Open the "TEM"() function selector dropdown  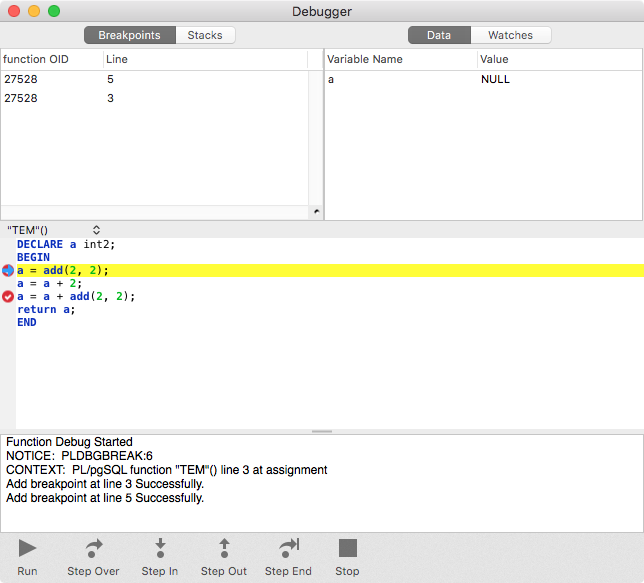point(53,230)
